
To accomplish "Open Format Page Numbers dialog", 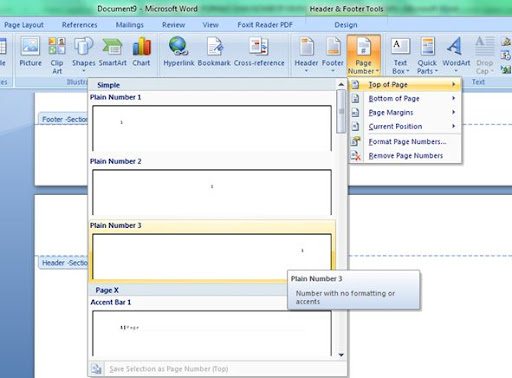I will [x=405, y=142].
